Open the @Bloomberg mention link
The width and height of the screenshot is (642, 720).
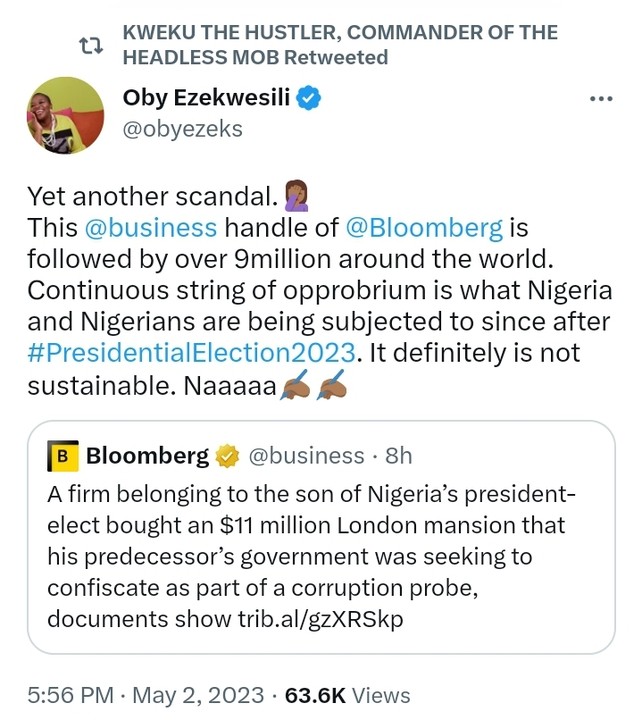coord(423,227)
